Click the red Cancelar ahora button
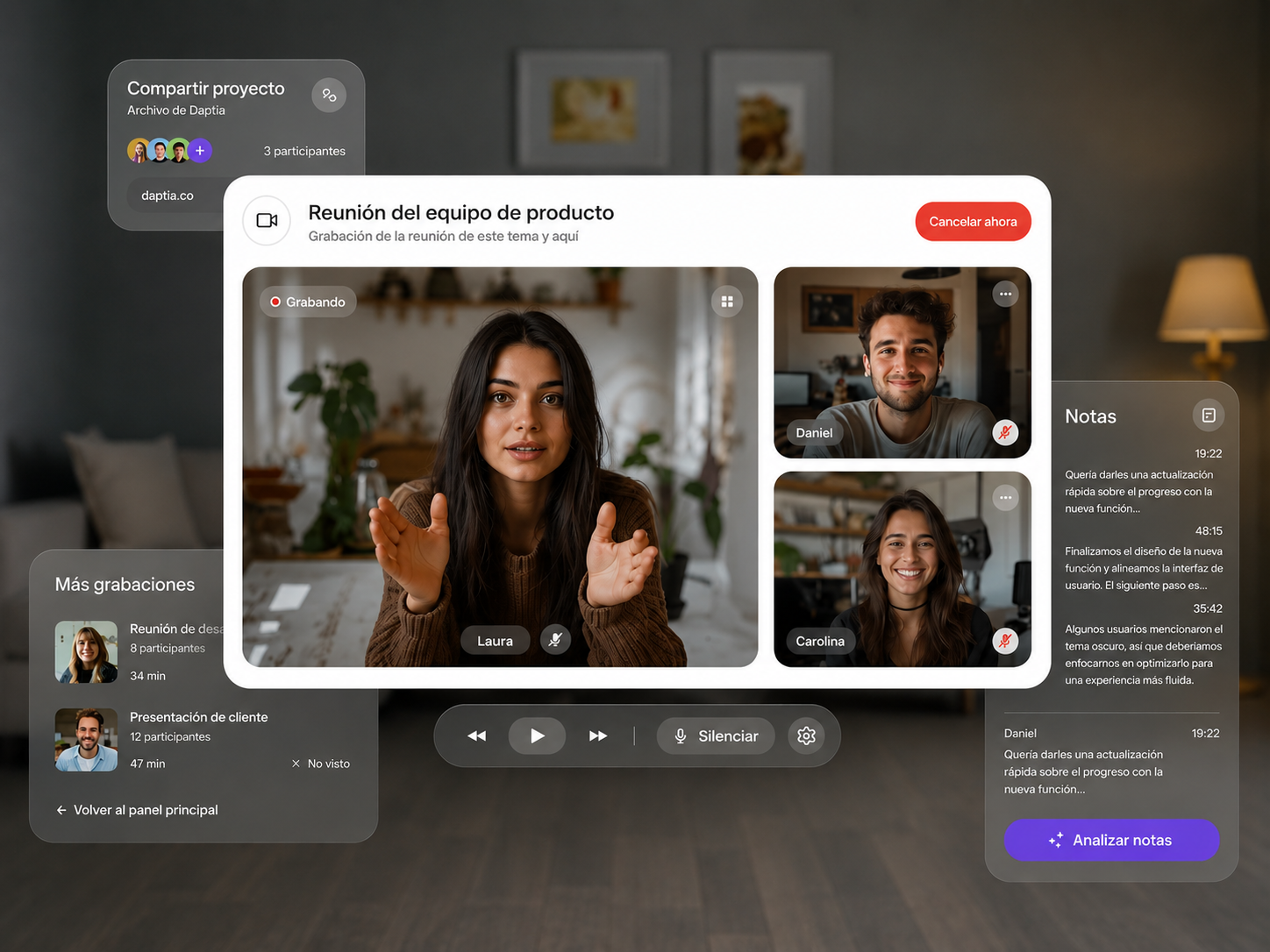Screen dimensions: 1270x952 point(973,222)
